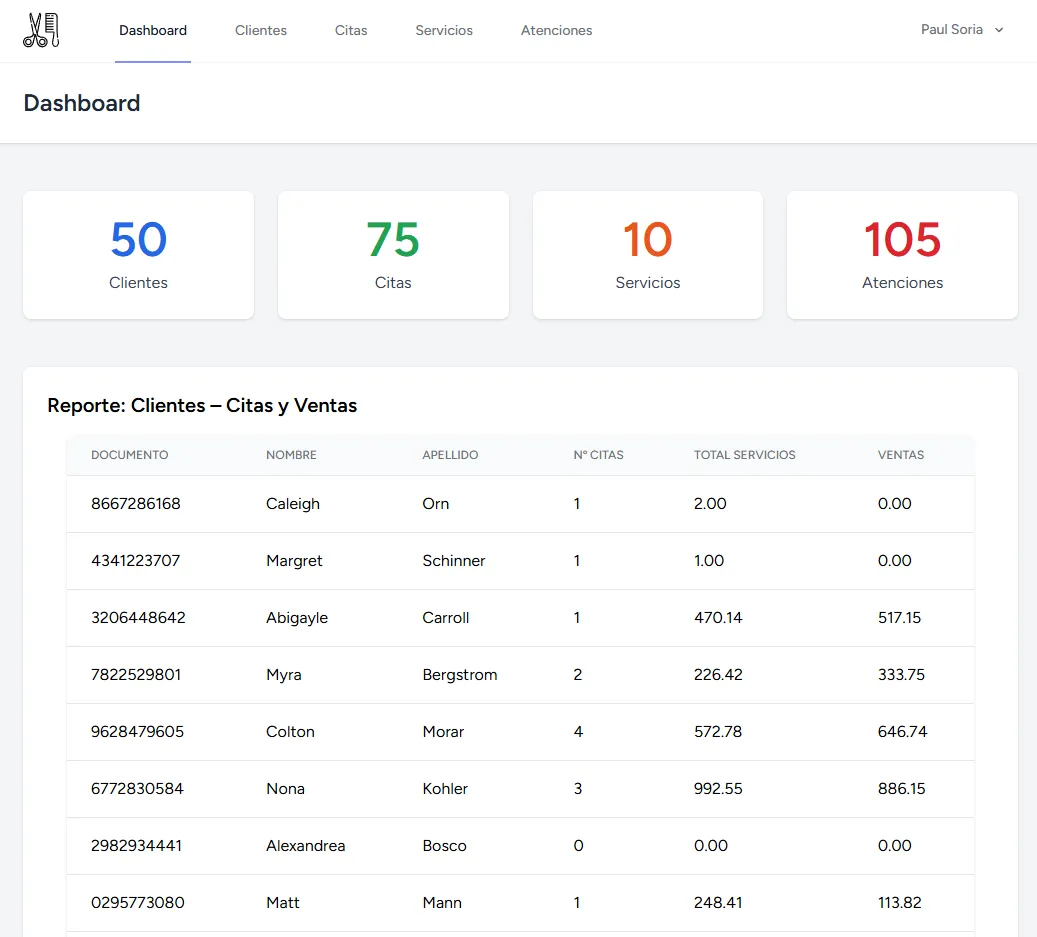
Task: Click the VENTAS column header
Action: point(901,455)
